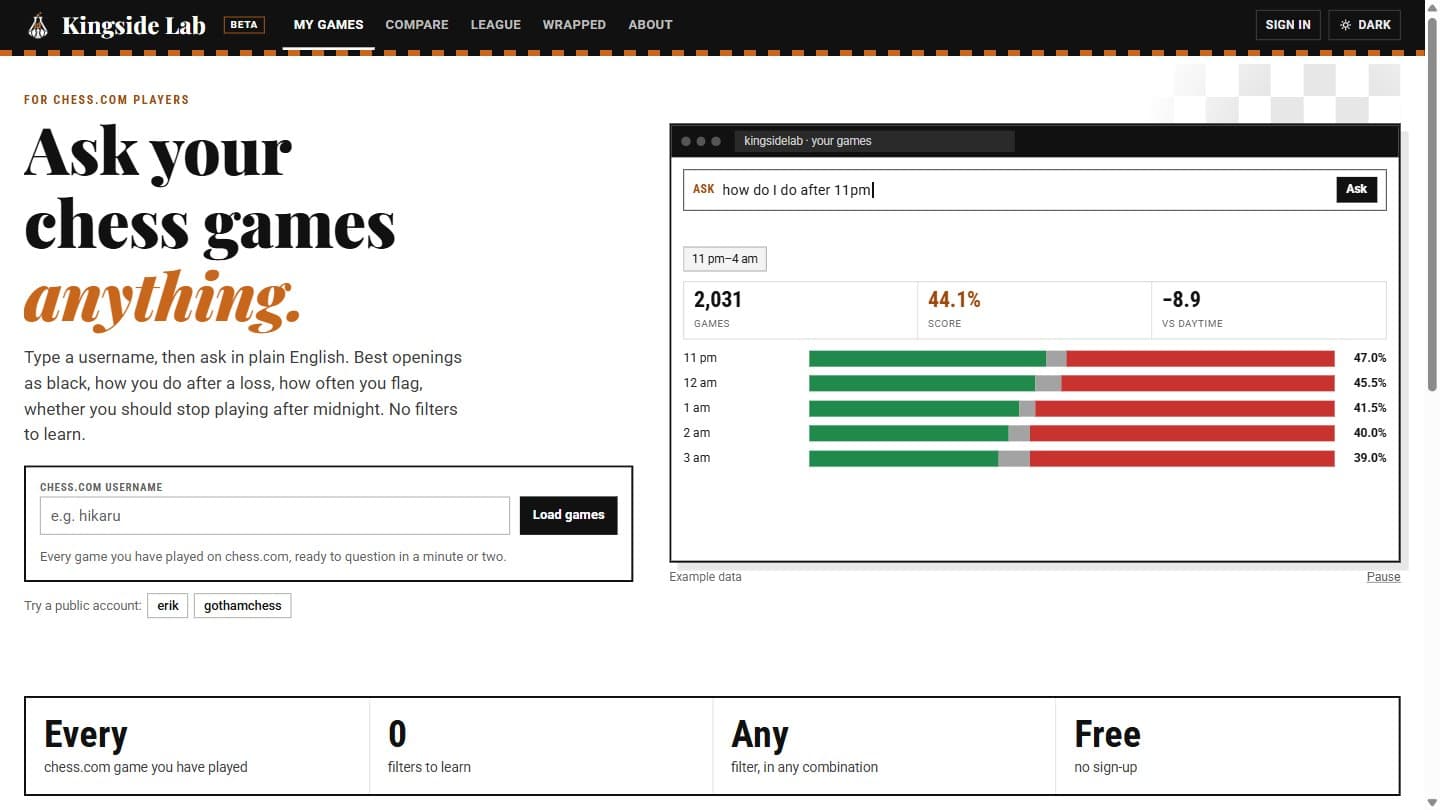Click the 'Free no sign-up' card
This screenshot has height=810, width=1440.
click(1227, 747)
